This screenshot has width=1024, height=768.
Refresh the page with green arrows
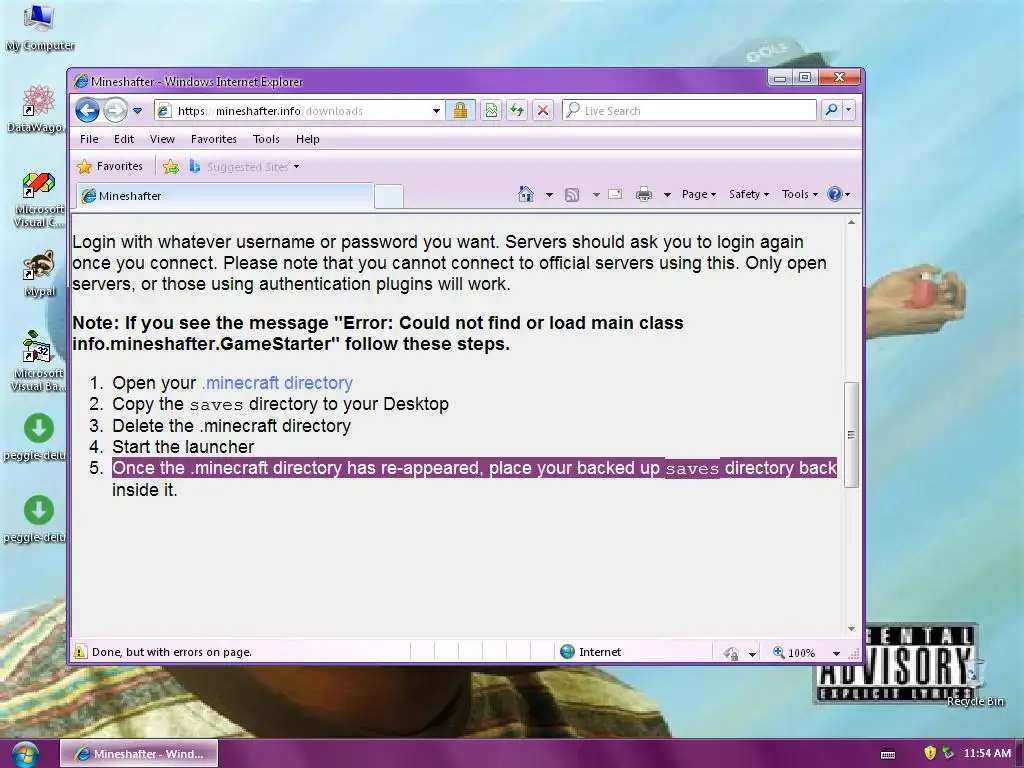(x=517, y=110)
